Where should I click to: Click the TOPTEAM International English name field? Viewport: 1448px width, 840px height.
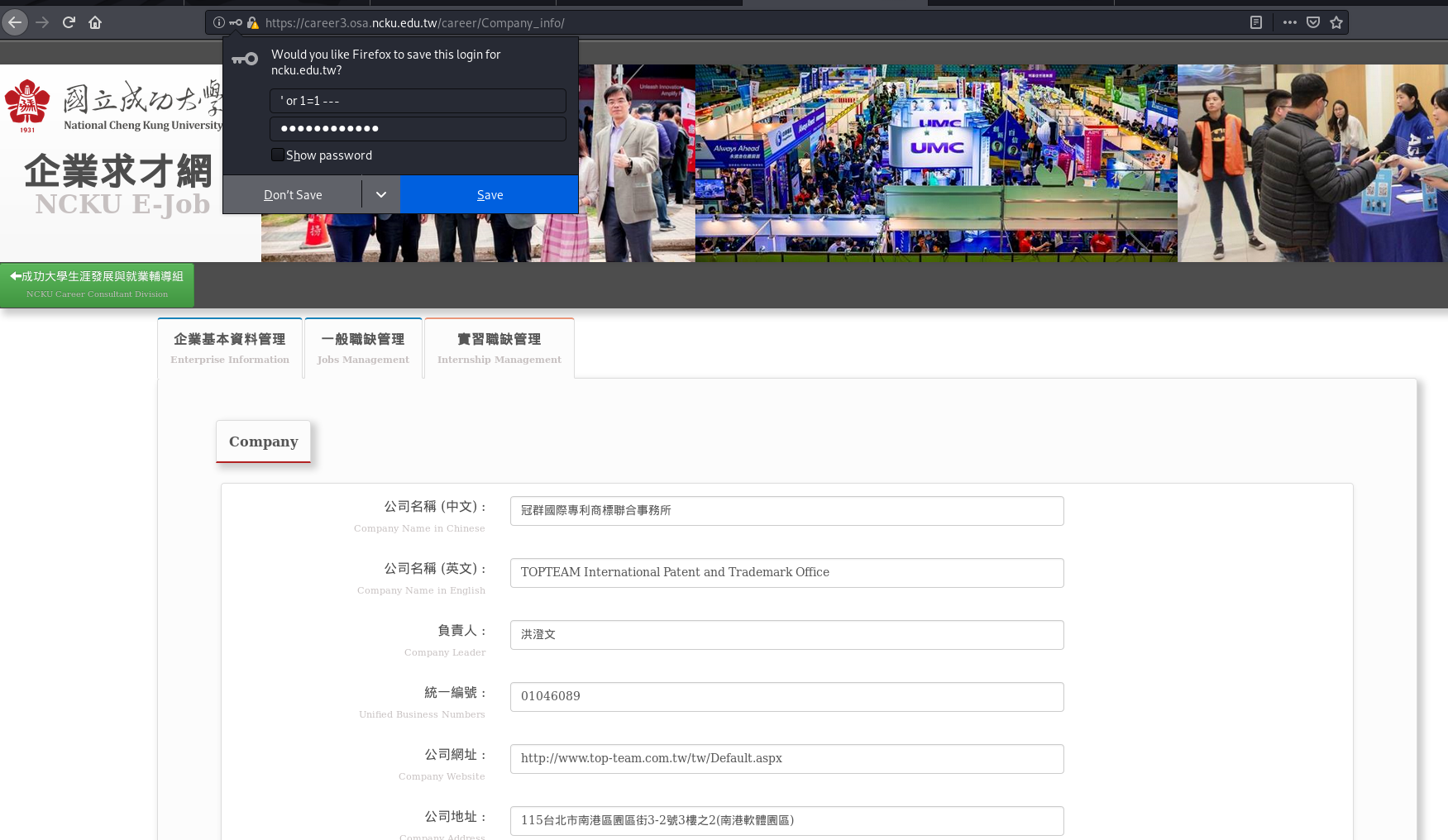(786, 573)
